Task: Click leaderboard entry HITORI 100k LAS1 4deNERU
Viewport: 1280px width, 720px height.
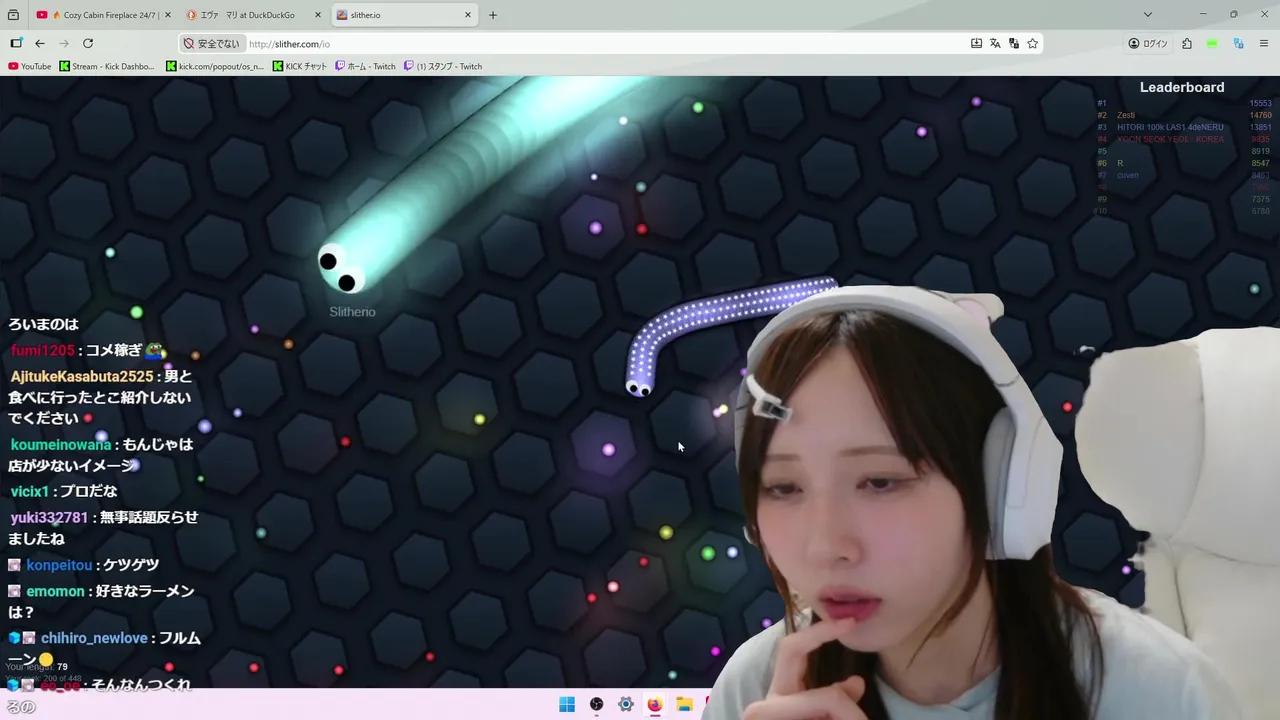Action: tap(1170, 127)
